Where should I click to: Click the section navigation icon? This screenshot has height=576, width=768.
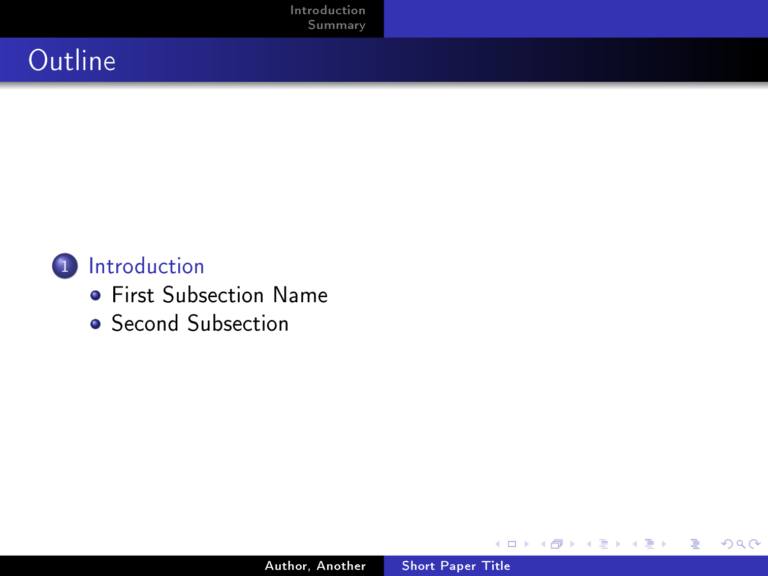click(648, 544)
